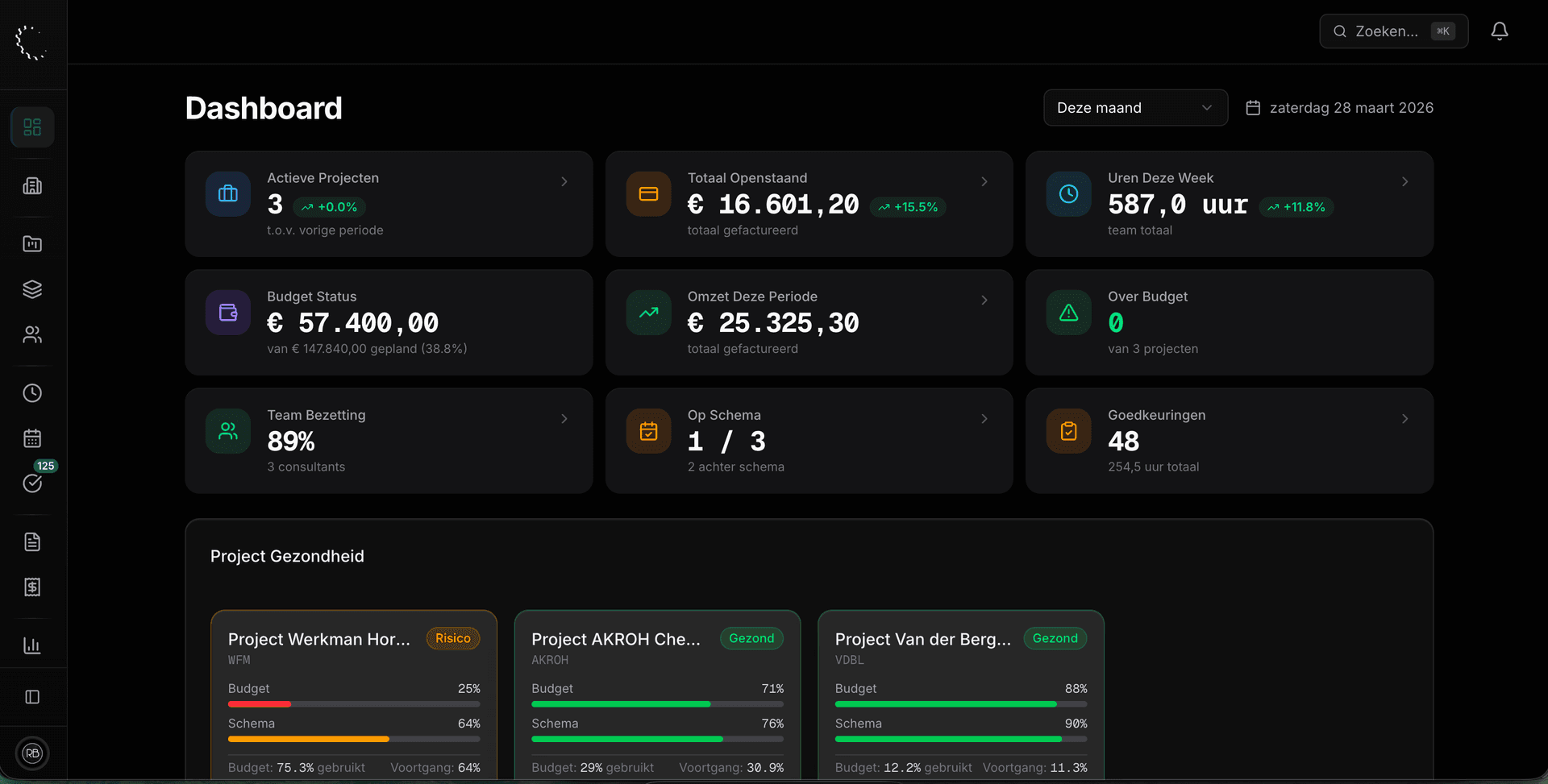Click the layers stack icon in the sidebar

pyautogui.click(x=32, y=288)
